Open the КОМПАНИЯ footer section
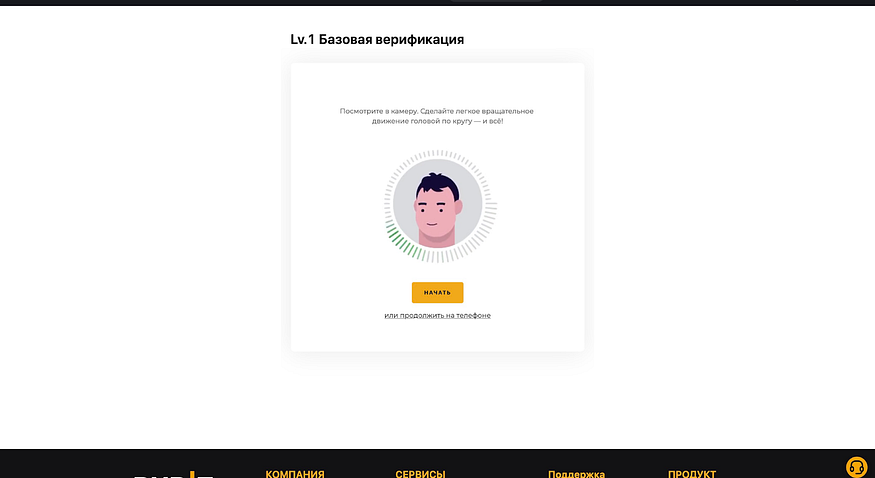Image resolution: width=875 pixels, height=478 pixels. [x=295, y=474]
